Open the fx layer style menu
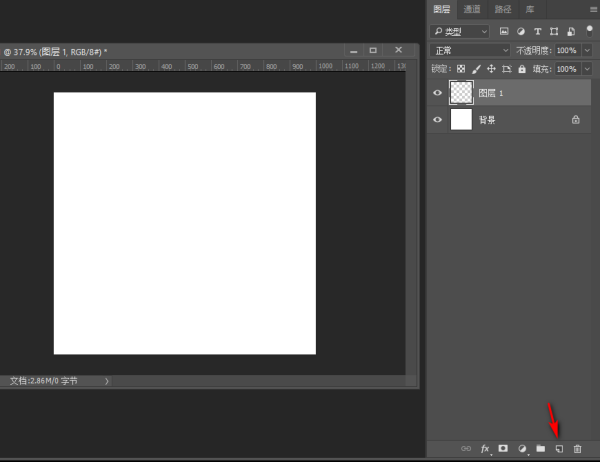The width and height of the screenshot is (600, 462). 485,449
